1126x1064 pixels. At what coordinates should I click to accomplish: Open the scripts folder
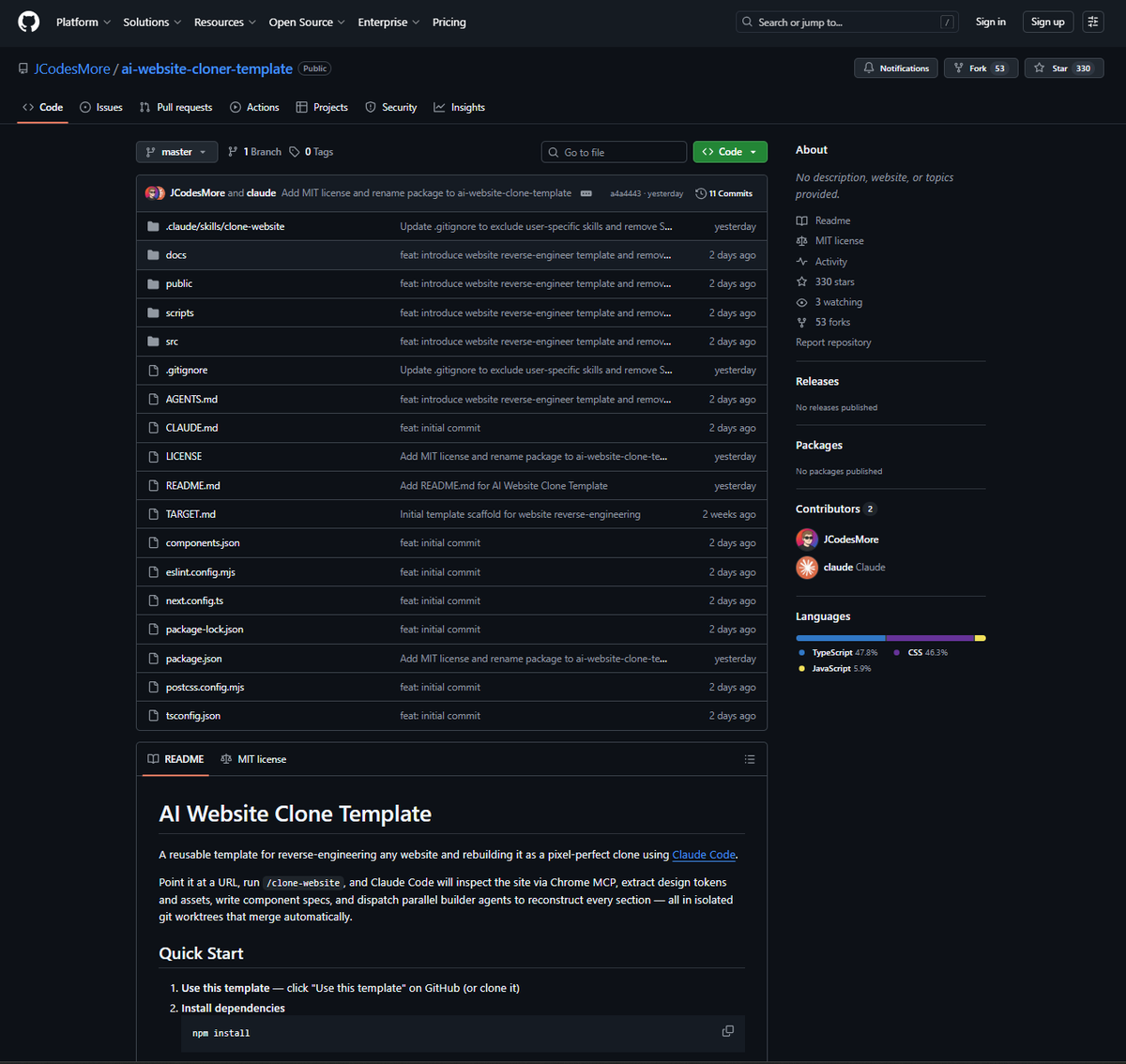180,312
